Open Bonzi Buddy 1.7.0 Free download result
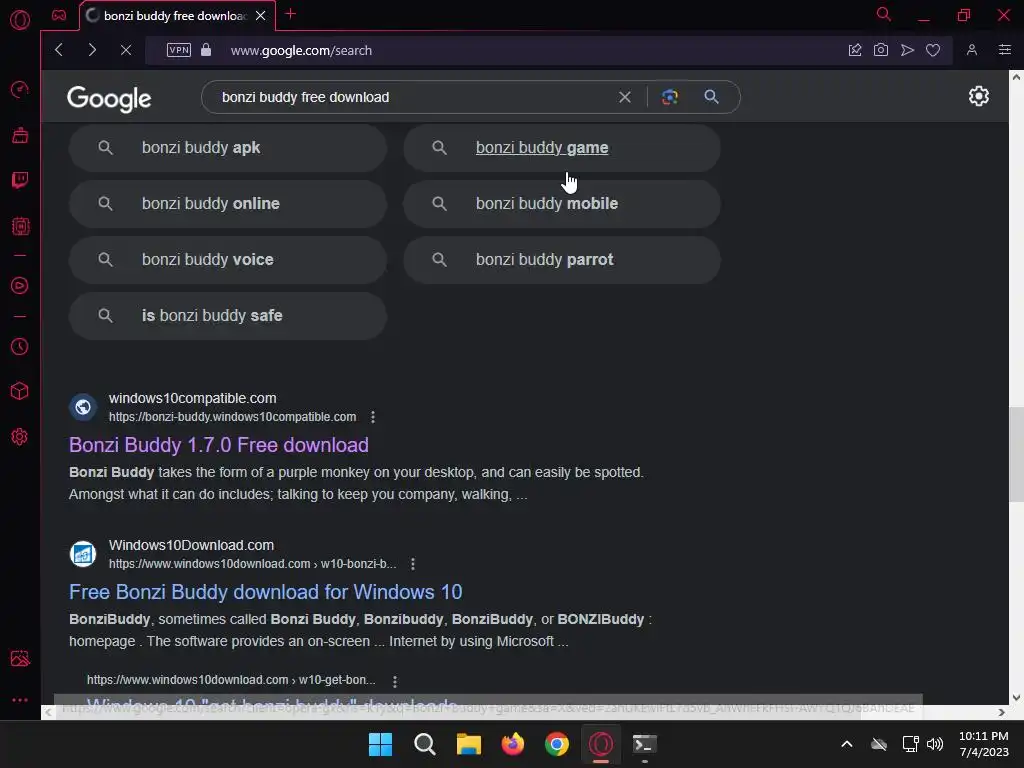Image resolution: width=1024 pixels, height=768 pixels. tap(219, 445)
